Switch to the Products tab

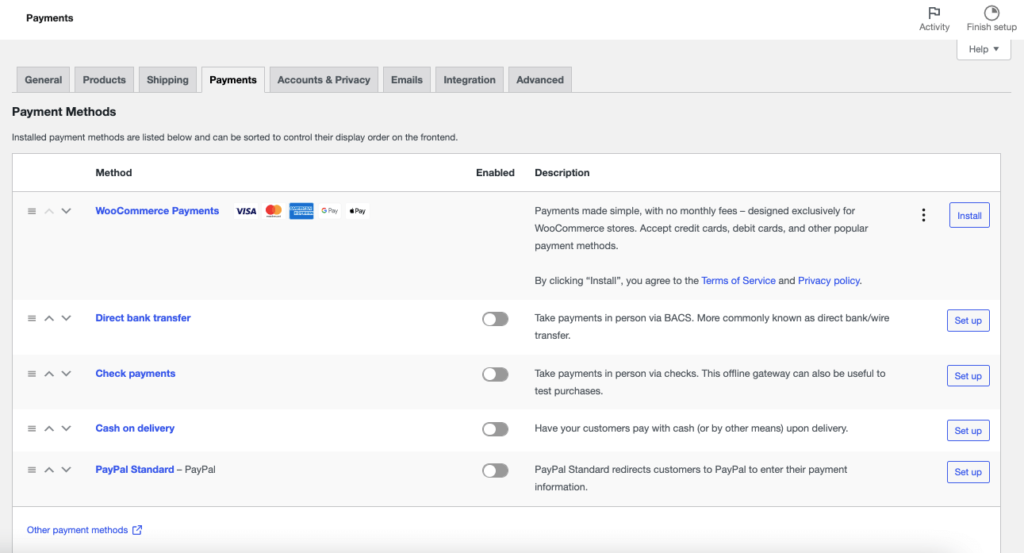coord(104,80)
